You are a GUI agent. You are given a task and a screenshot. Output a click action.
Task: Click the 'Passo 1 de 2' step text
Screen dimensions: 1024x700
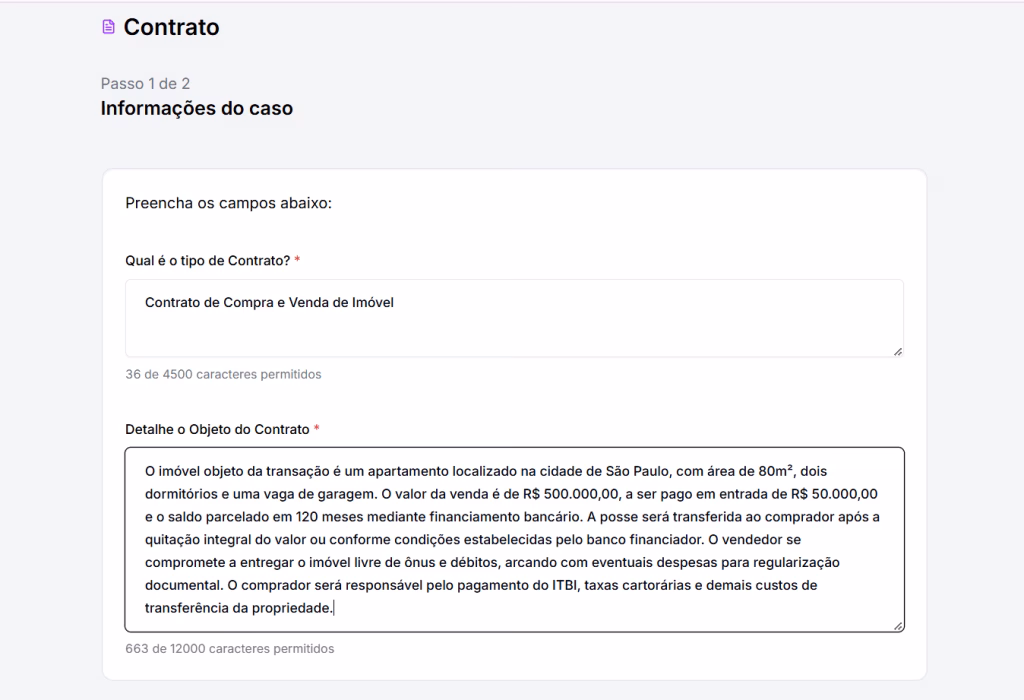[145, 84]
